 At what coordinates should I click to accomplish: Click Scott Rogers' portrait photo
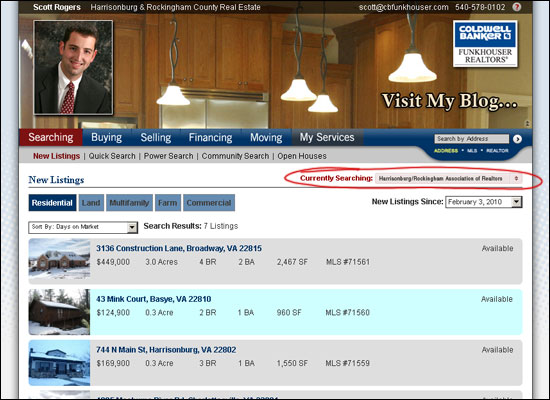[x=73, y=67]
